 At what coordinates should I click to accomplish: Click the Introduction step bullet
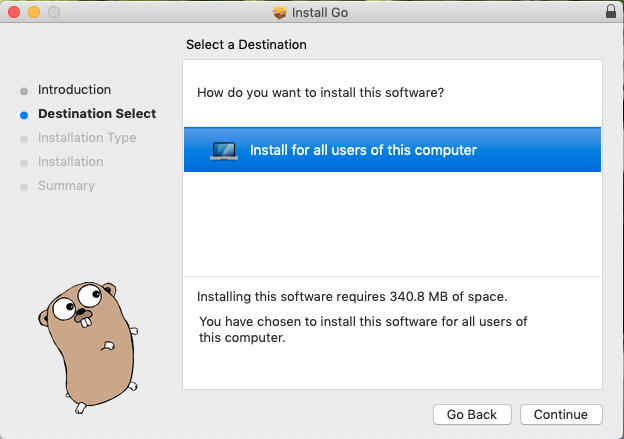tap(24, 92)
